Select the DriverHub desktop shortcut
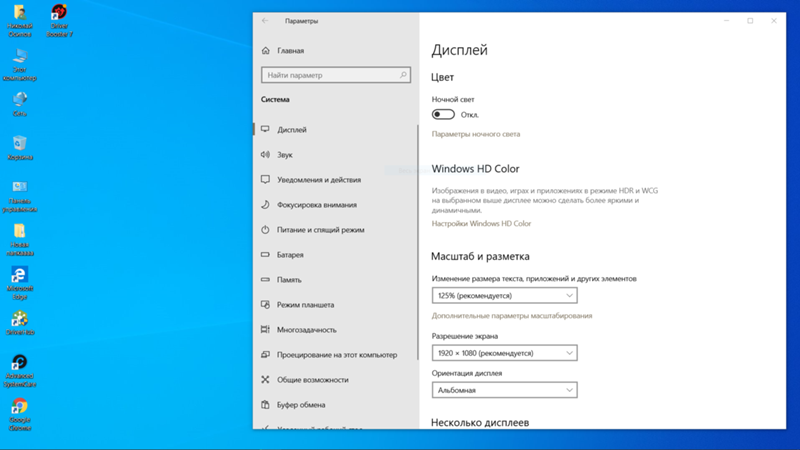Screen dimensions: 800x450 (20, 323)
